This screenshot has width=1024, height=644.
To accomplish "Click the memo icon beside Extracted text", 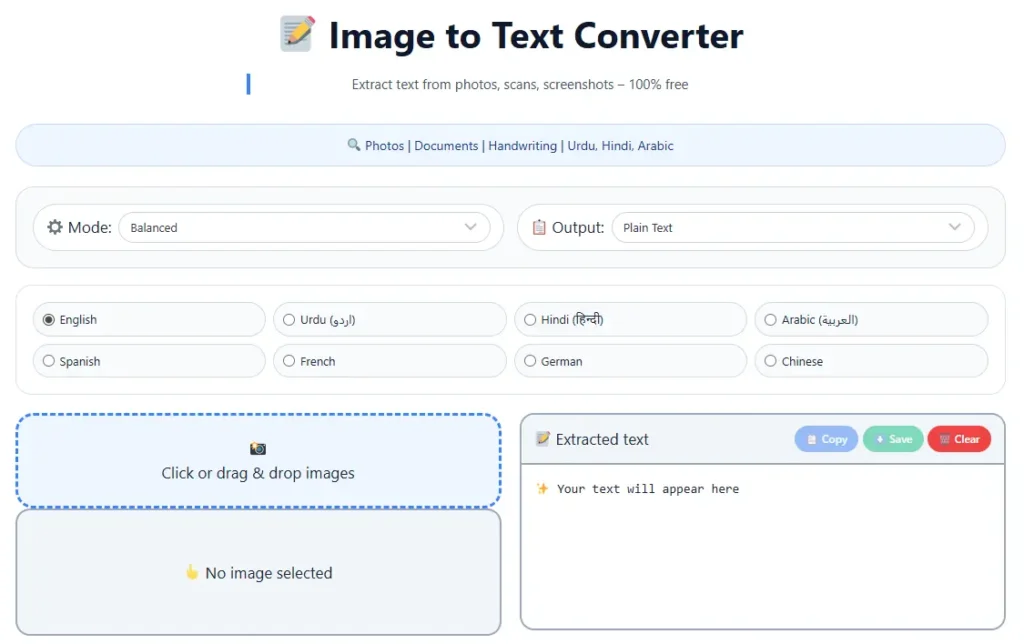I will point(542,439).
